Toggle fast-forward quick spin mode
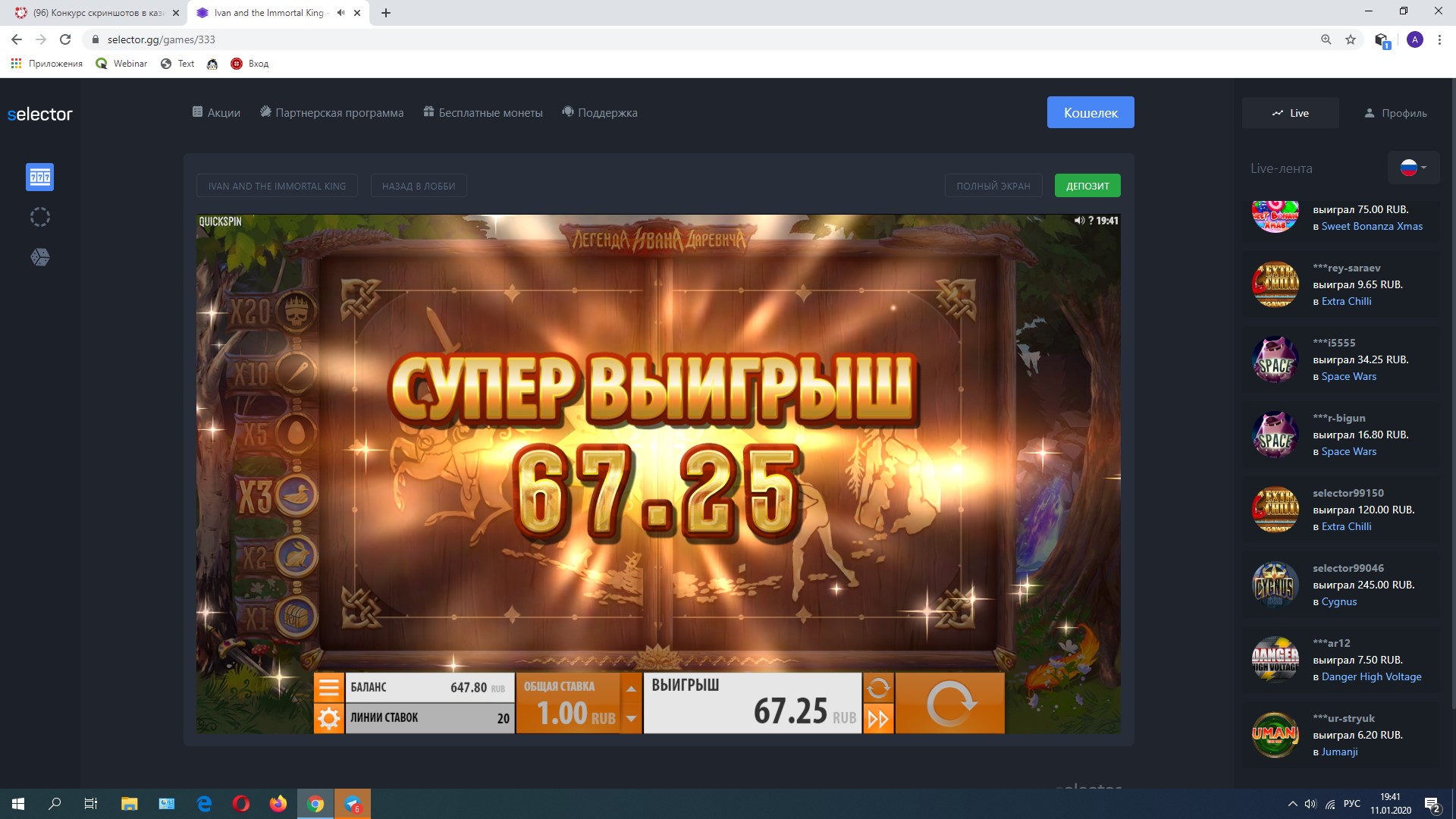Viewport: 1456px width, 819px height. [878, 718]
